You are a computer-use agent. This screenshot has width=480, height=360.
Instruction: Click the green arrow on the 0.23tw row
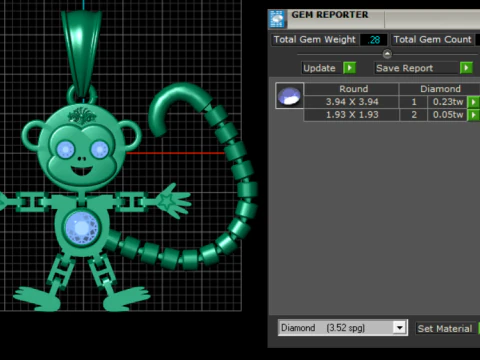pyautogui.click(x=473, y=102)
